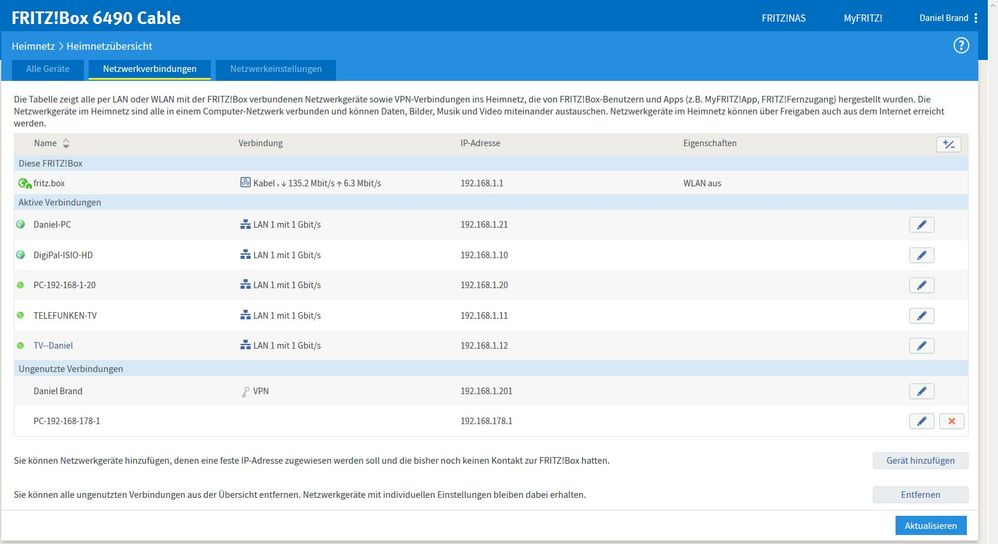Switch to the Alle Geräte tab
This screenshot has width=998, height=544.
[48, 69]
